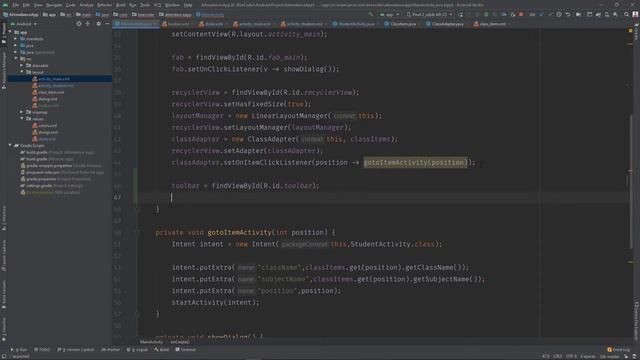Open the Code menu
The height and width of the screenshot is (360, 640).
71,5
